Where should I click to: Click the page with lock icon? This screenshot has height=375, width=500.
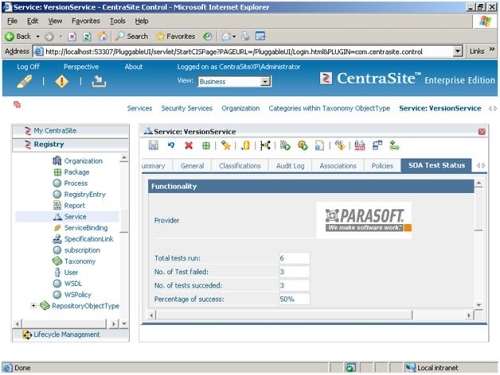[x=319, y=145]
